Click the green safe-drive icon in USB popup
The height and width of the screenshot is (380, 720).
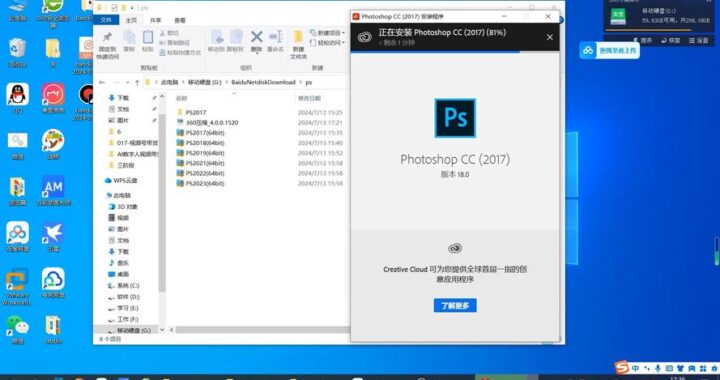[618, 17]
